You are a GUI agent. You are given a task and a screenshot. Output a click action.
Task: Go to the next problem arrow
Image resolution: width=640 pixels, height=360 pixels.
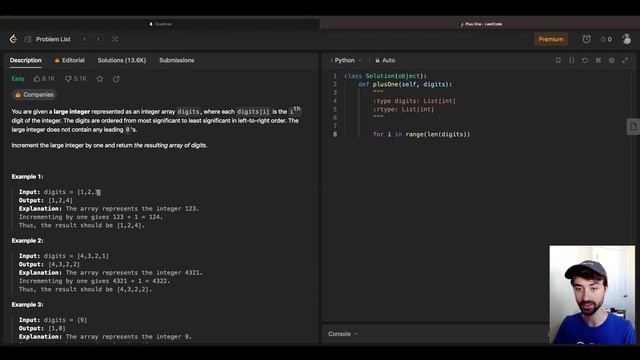98,39
